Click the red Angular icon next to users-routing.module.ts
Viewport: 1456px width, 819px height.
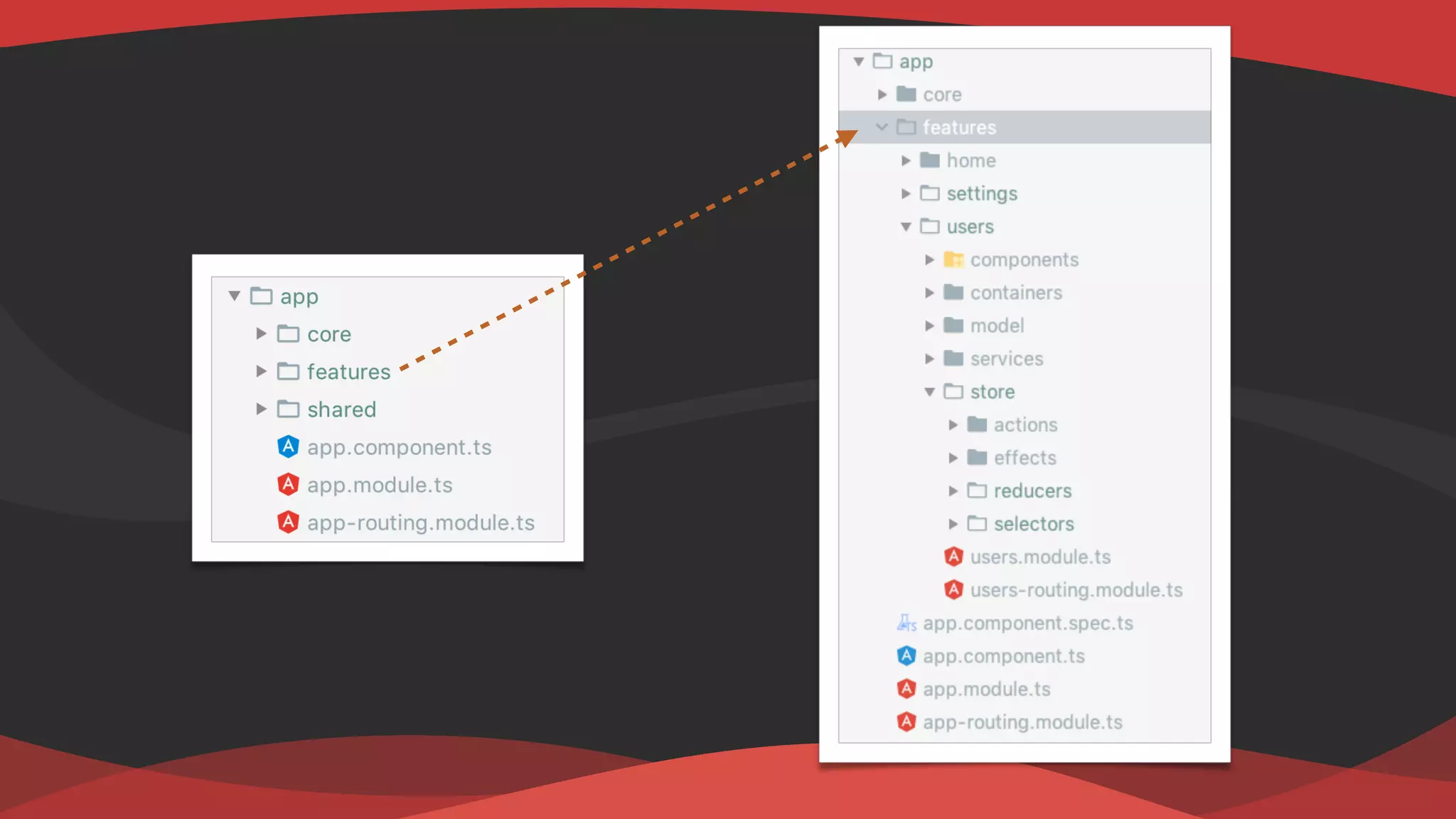coord(953,589)
